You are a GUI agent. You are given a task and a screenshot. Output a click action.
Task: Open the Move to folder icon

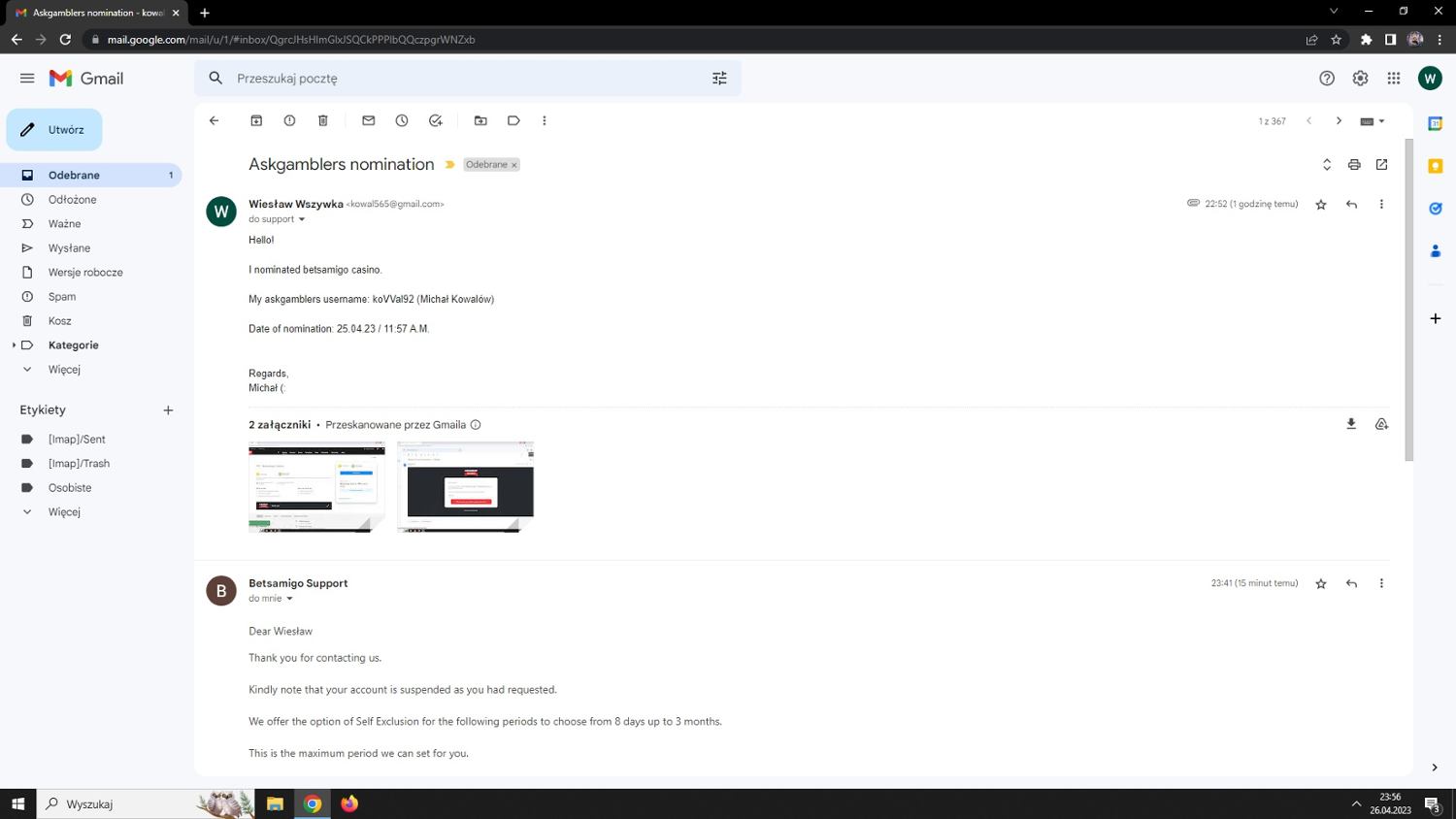tap(480, 120)
